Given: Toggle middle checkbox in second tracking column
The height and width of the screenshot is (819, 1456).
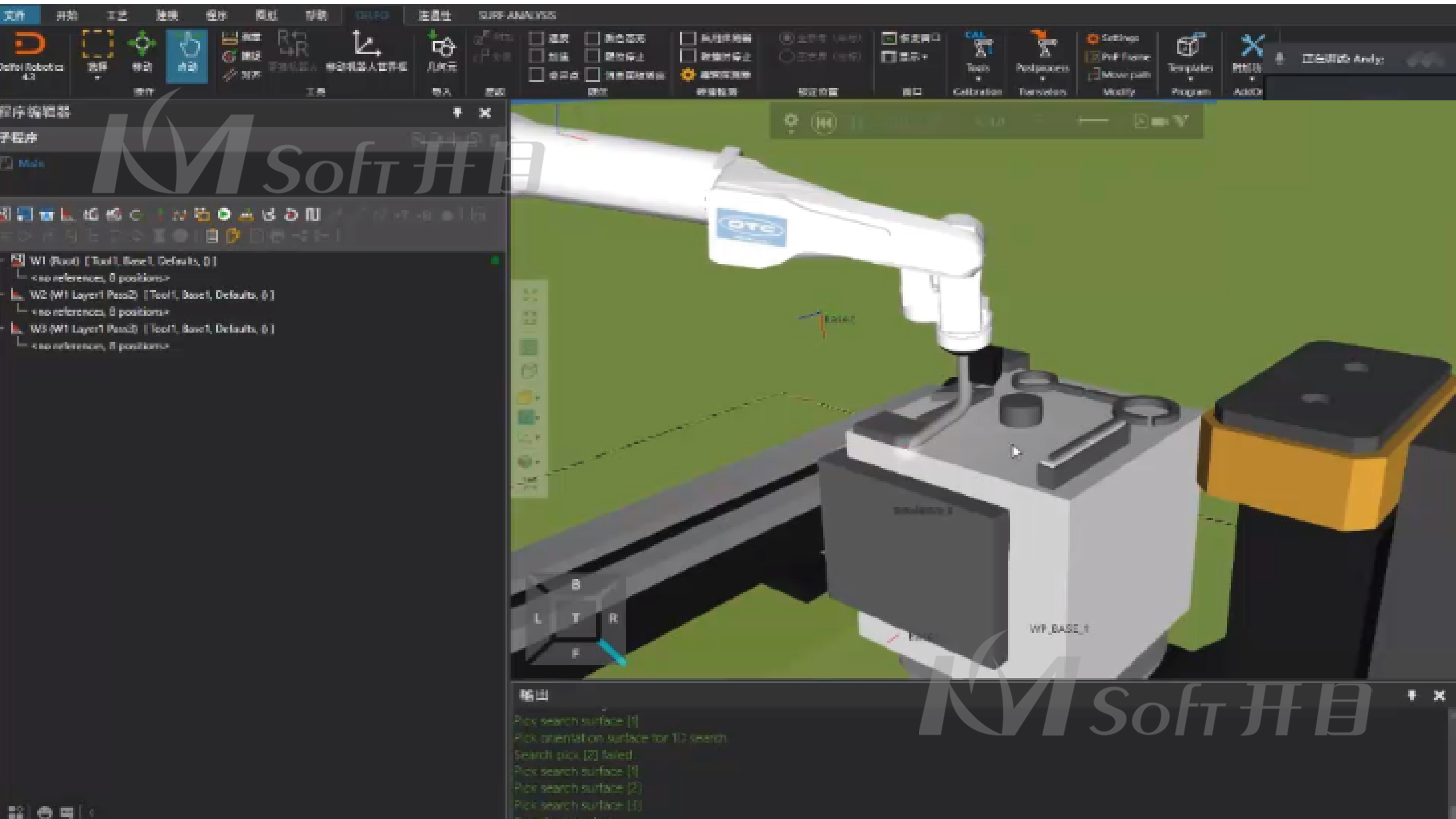Looking at the screenshot, I should coord(592,56).
